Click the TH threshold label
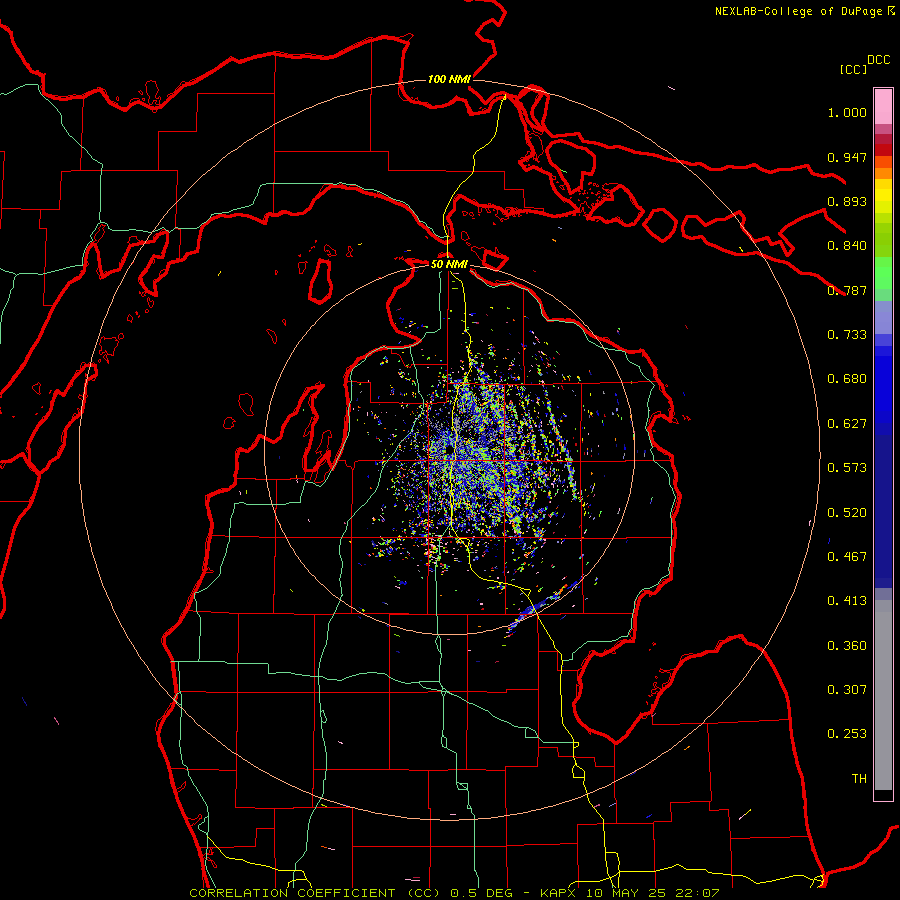 coord(859,779)
